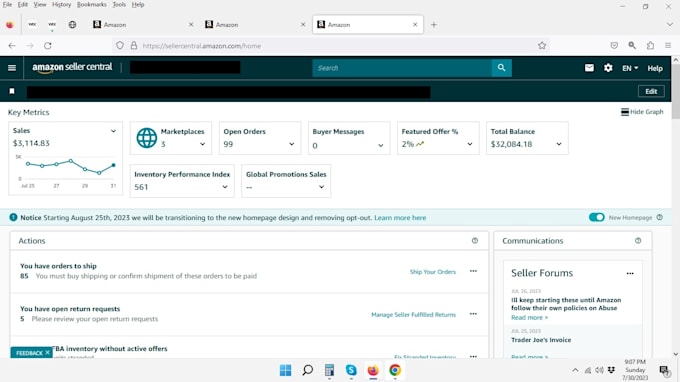Close the FEEDBACK tab
The image size is (680, 382).
(x=47, y=353)
